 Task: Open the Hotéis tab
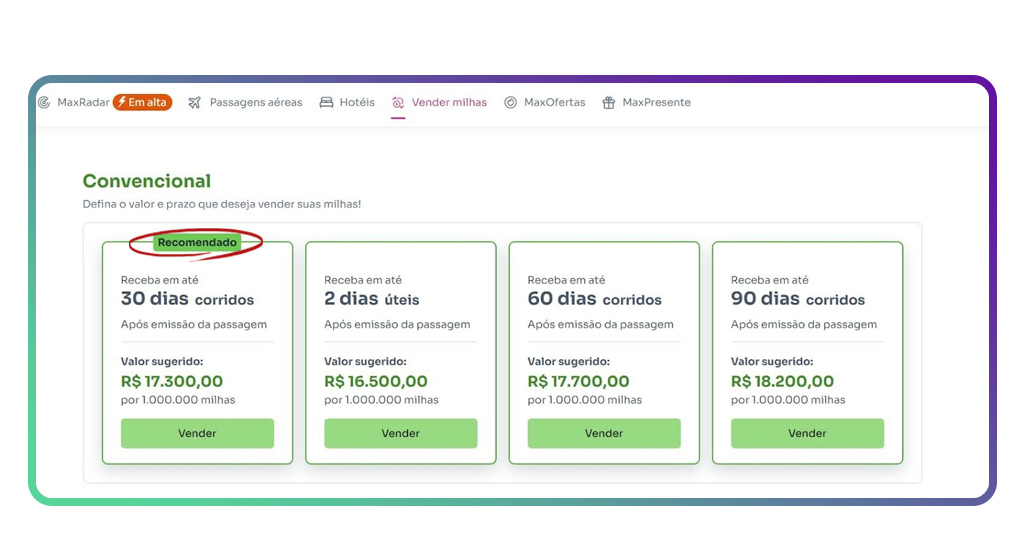click(357, 102)
